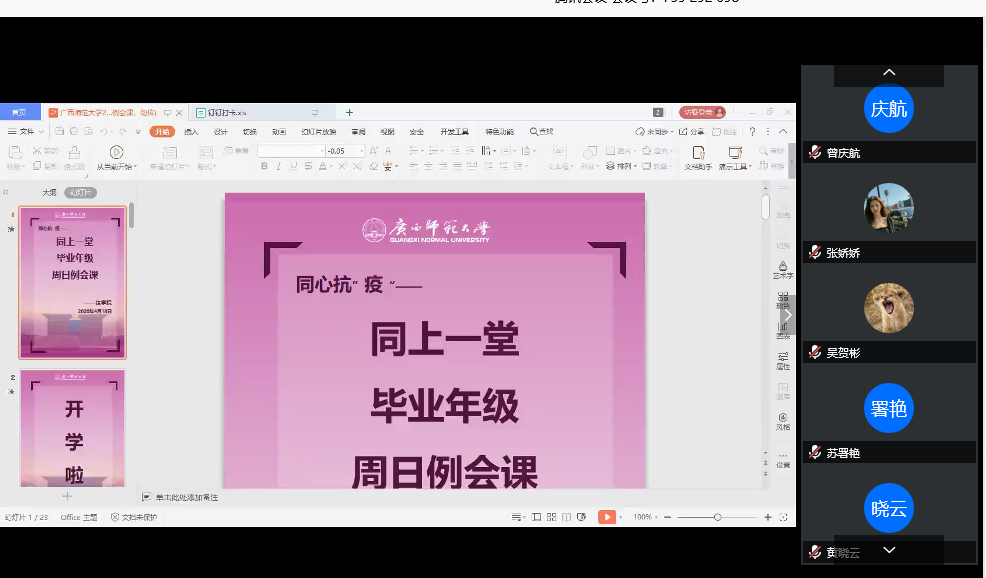Screen dimensions: 986x578
Task: Click the cloud sync status icon
Action: [640, 131]
